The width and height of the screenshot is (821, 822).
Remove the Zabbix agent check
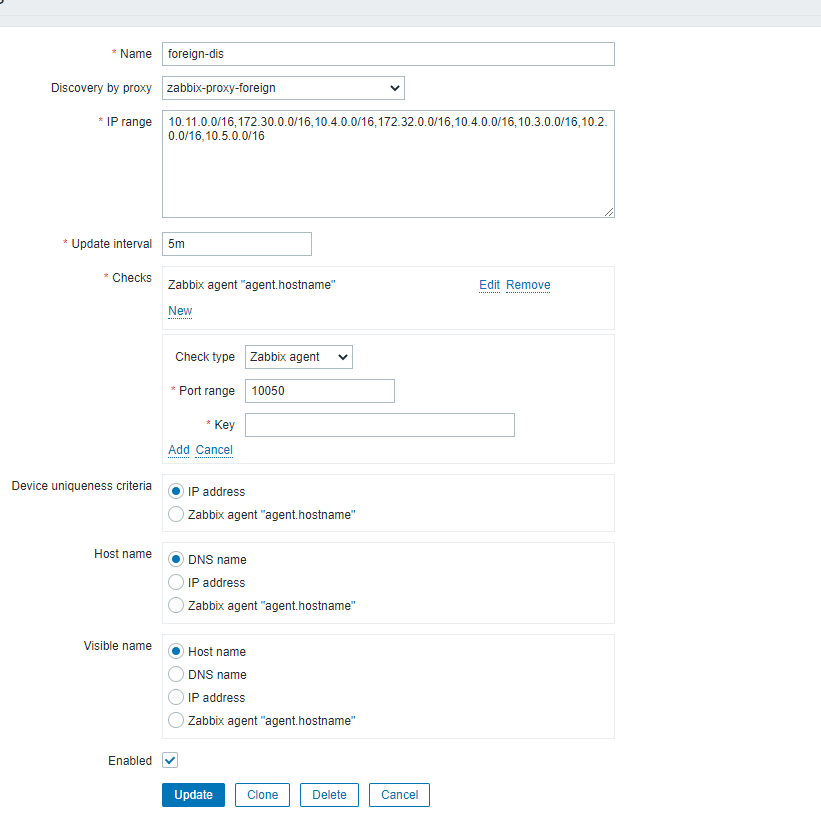click(528, 285)
